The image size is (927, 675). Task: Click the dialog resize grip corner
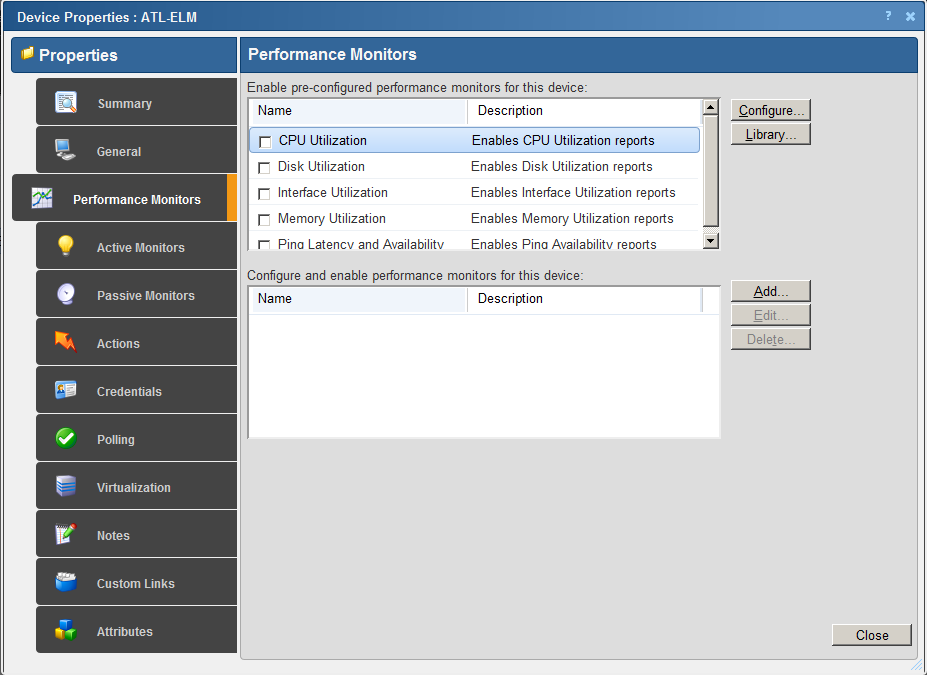(x=916, y=666)
